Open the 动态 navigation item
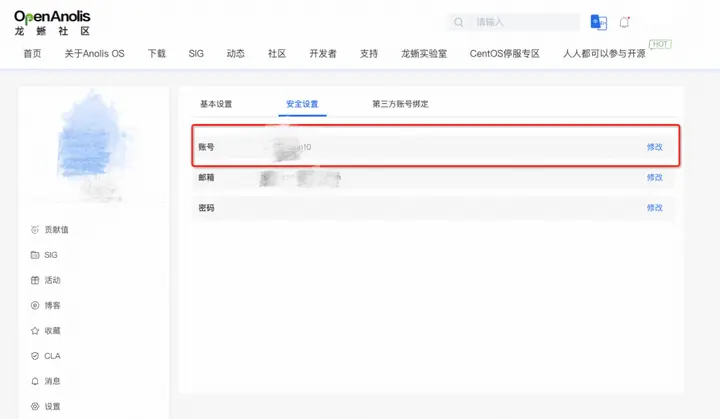720x419 pixels. coord(236,54)
